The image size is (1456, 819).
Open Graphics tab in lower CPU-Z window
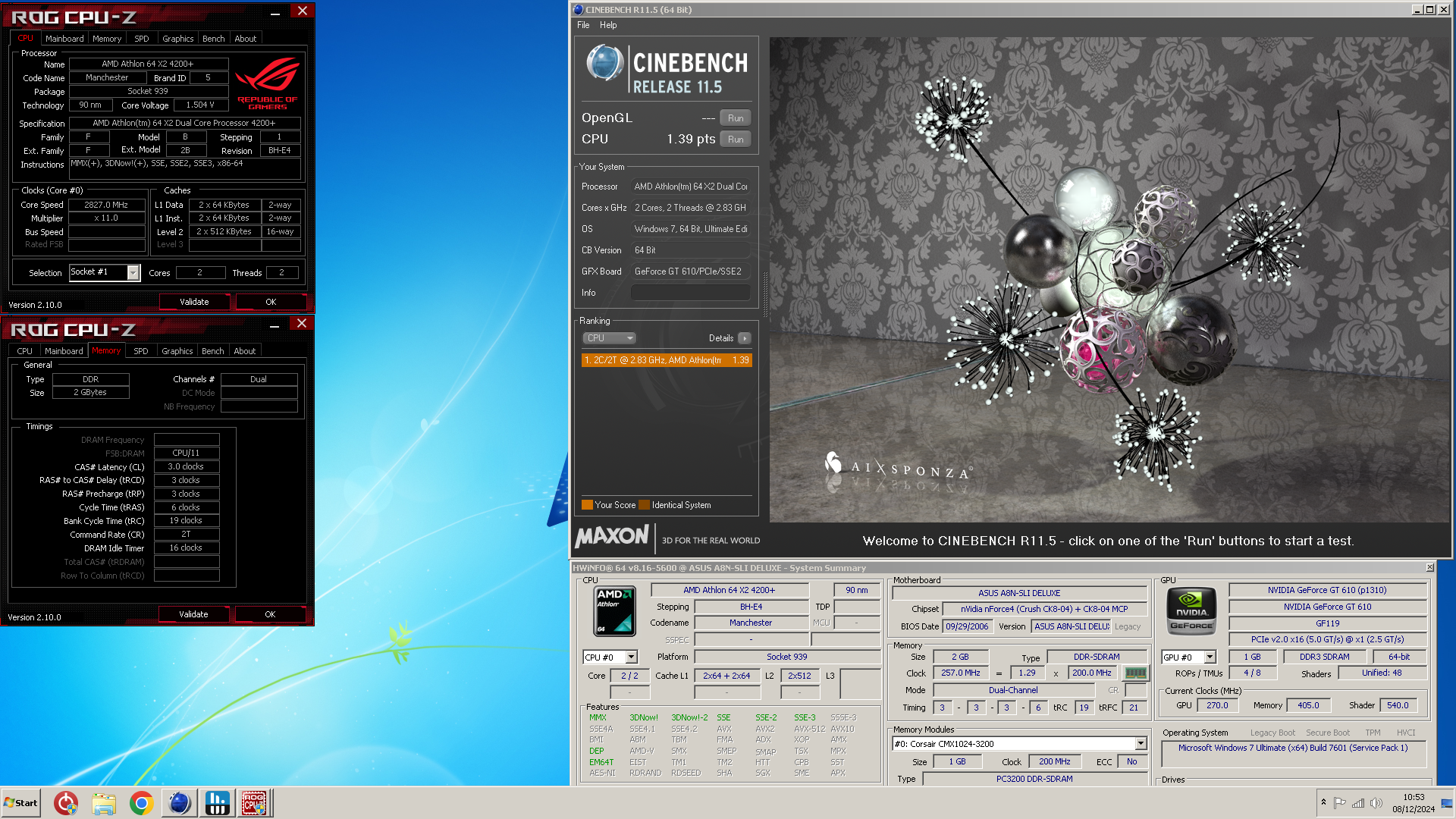click(177, 351)
